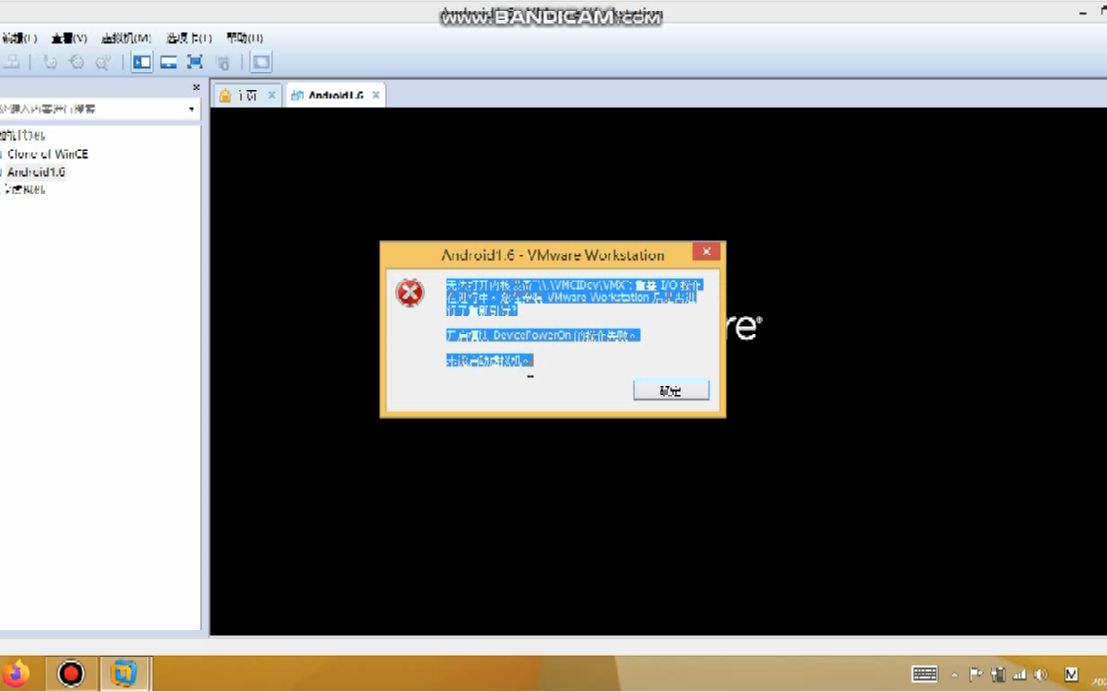Select Clone of WinCE in the library
The width and height of the screenshot is (1107, 692).
tap(48, 154)
